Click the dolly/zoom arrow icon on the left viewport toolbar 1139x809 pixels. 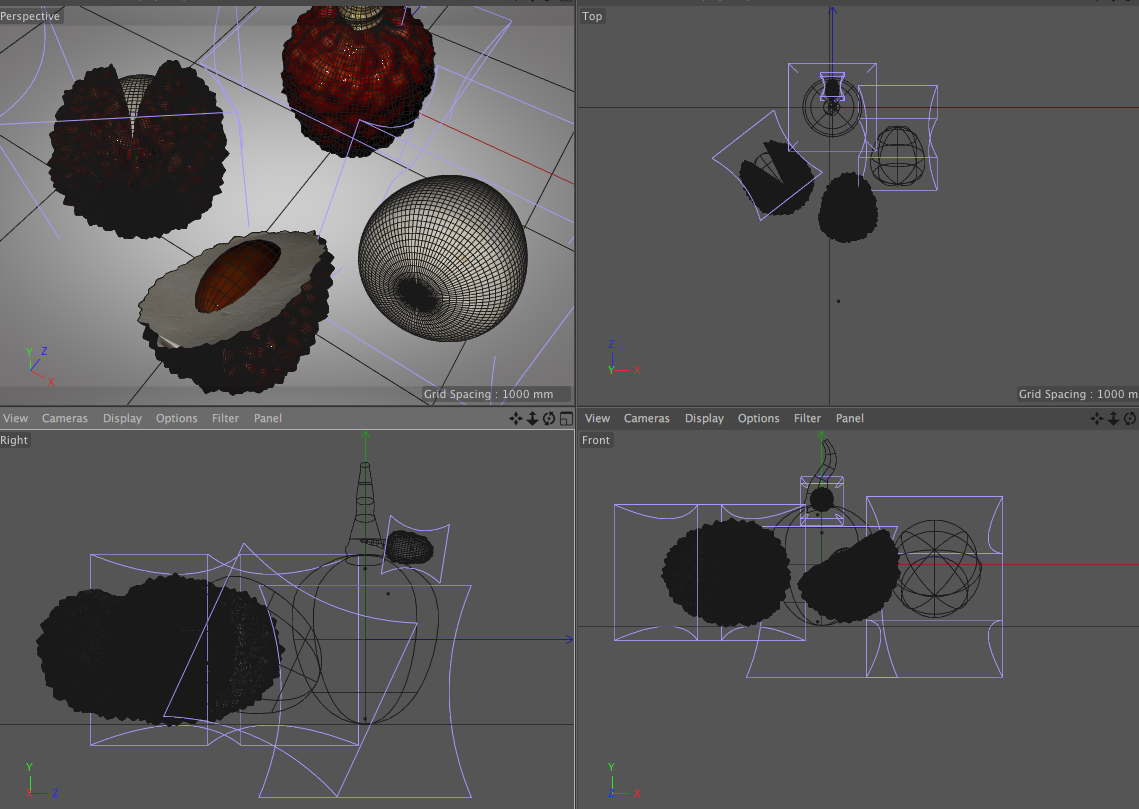point(530,418)
